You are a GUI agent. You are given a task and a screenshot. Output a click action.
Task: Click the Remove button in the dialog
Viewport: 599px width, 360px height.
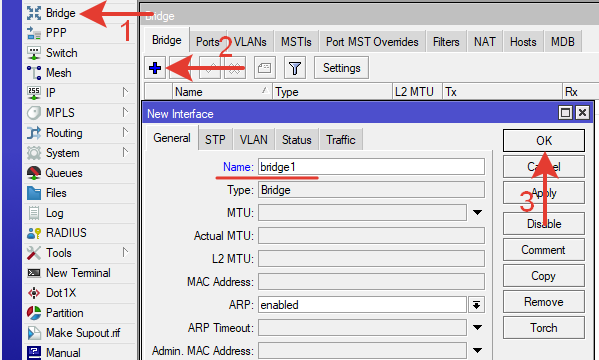click(x=544, y=302)
